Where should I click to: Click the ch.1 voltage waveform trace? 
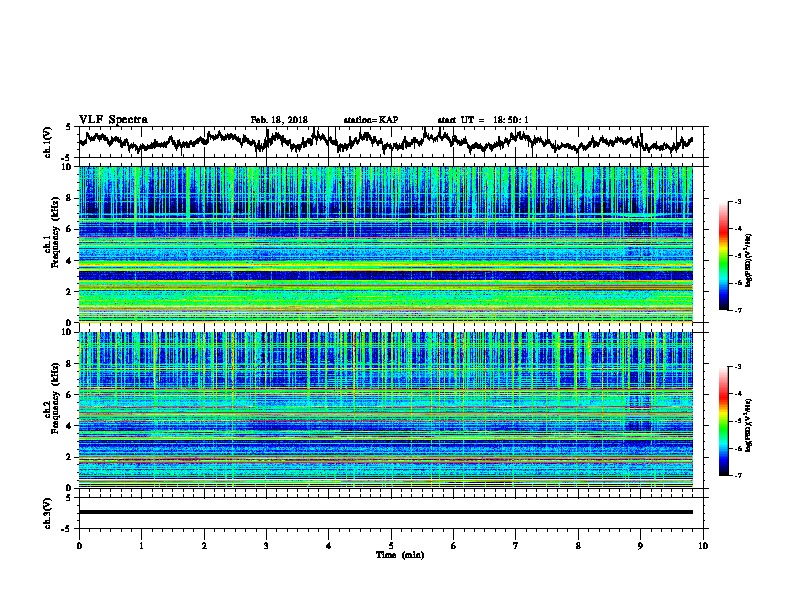(x=385, y=141)
